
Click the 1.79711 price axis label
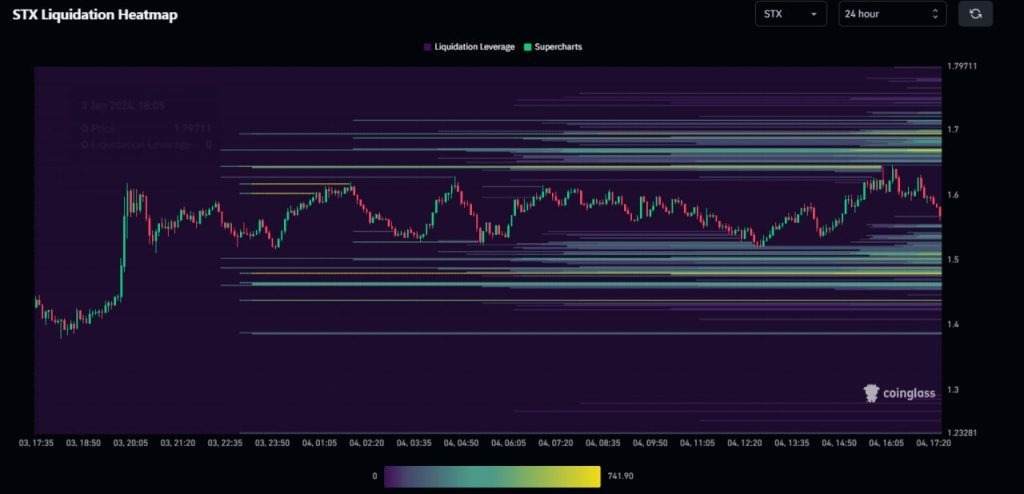(961, 67)
